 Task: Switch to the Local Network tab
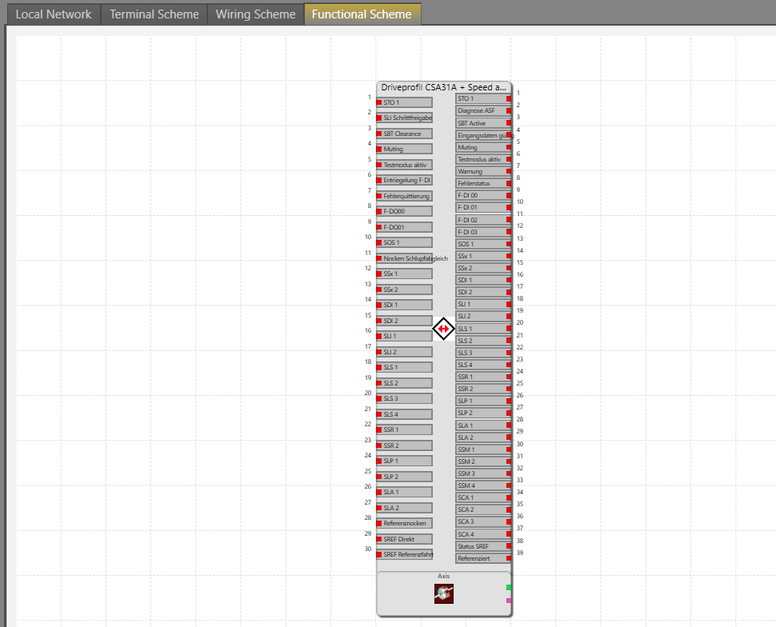pyautogui.click(x=53, y=14)
